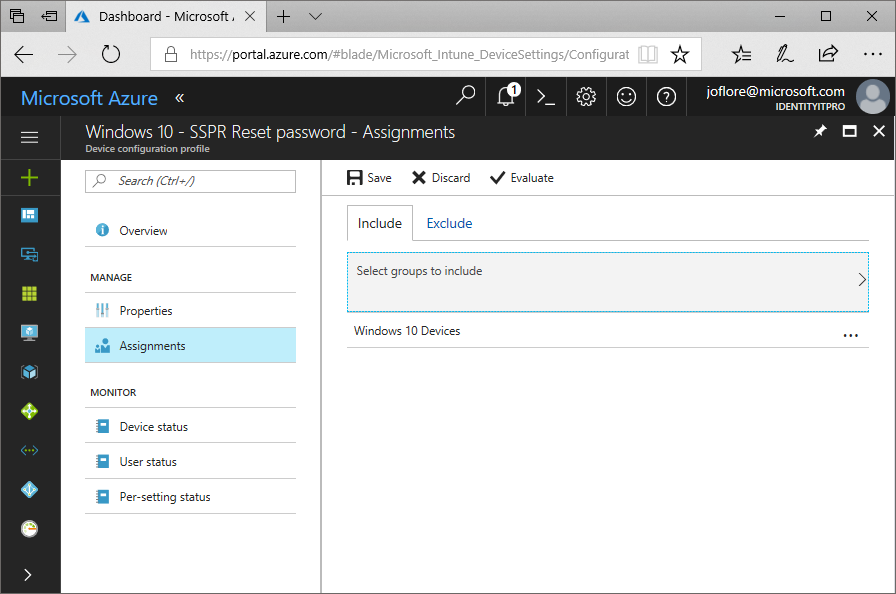
Task: Open the portal settings gear
Action: click(586, 97)
